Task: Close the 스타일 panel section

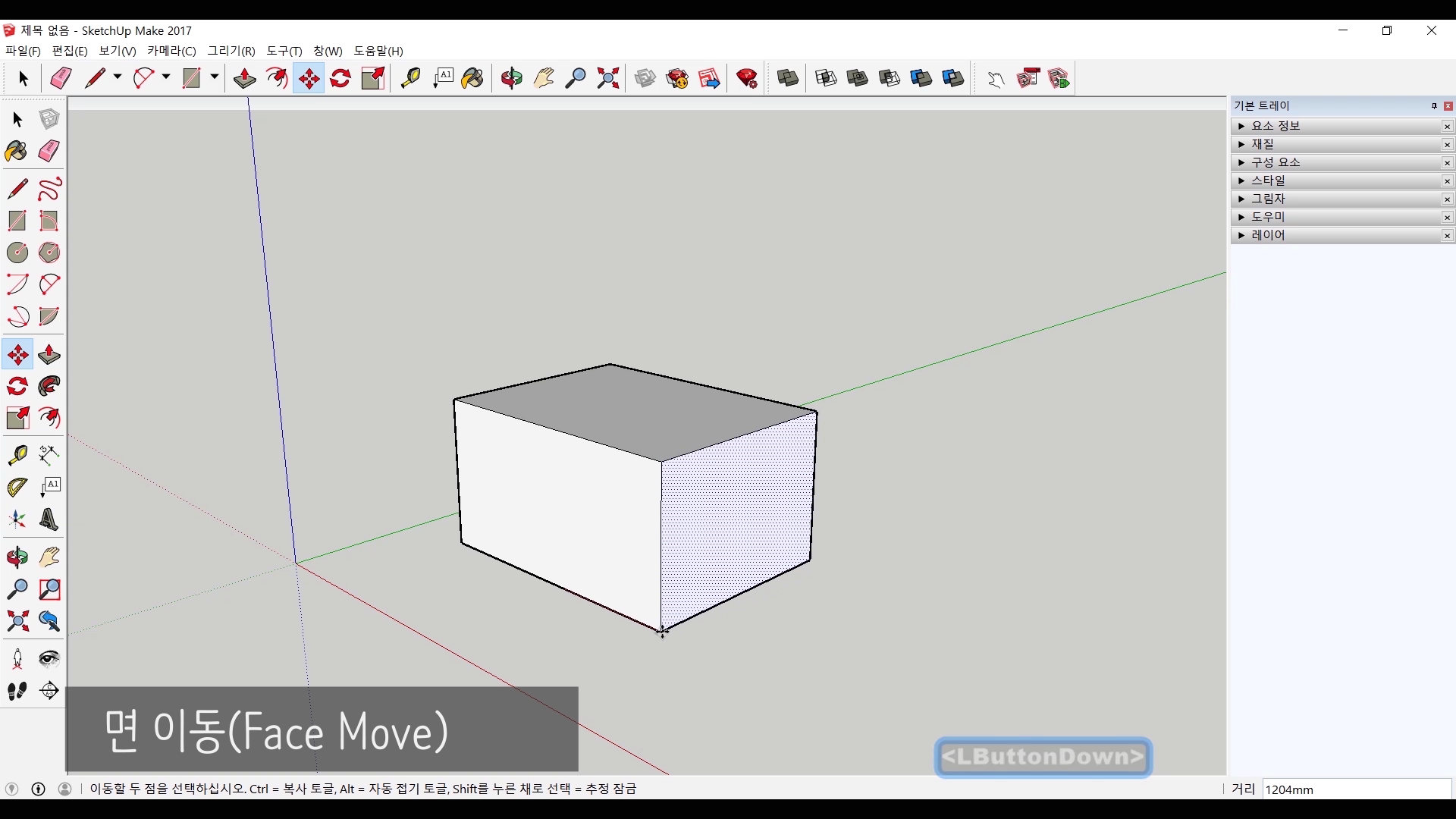Action: point(1447,180)
